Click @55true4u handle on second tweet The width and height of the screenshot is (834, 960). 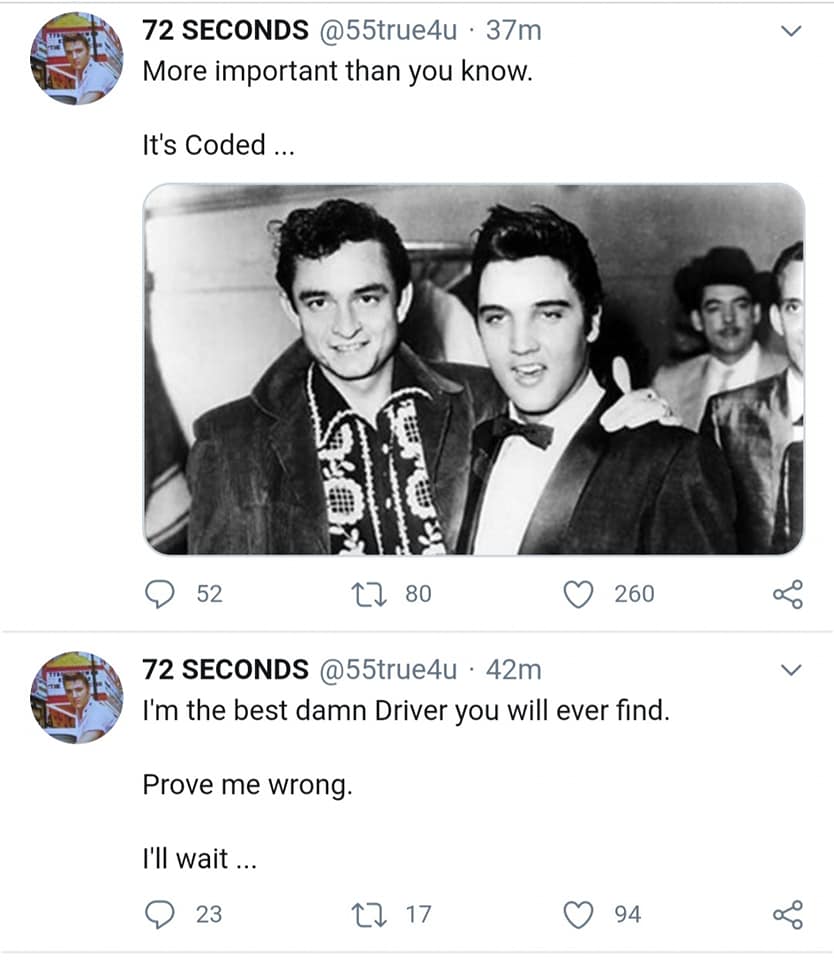[x=387, y=669]
